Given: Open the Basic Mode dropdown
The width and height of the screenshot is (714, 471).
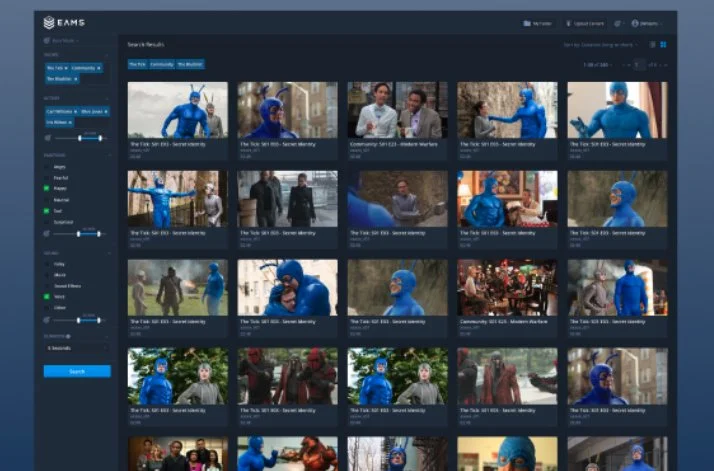Looking at the screenshot, I should [x=66, y=41].
